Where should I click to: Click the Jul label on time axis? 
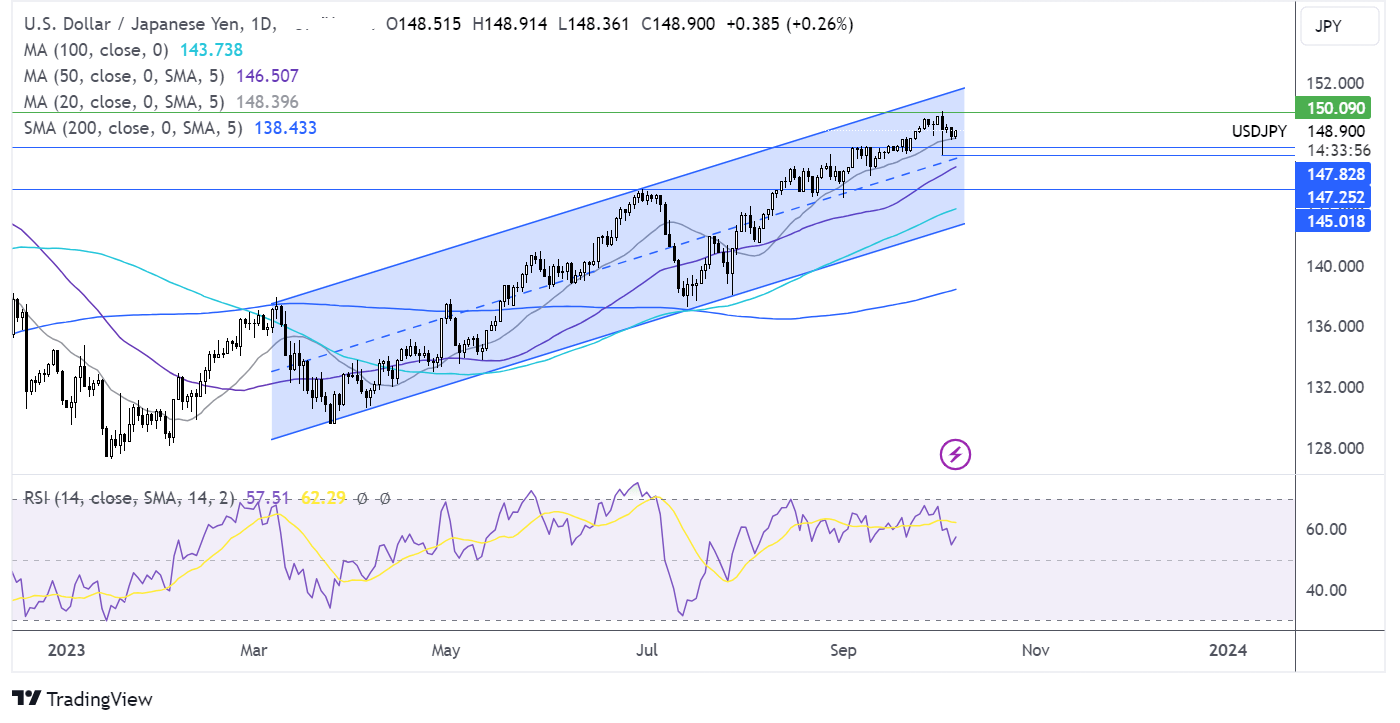(x=647, y=651)
